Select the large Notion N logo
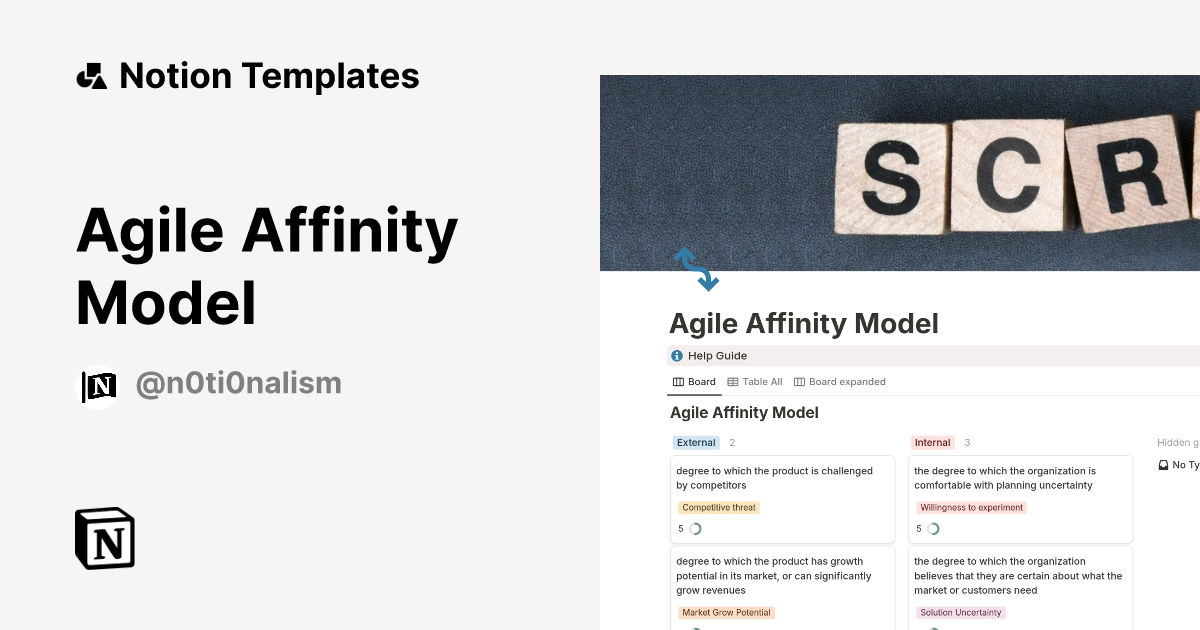The width and height of the screenshot is (1200, 630). pos(104,538)
